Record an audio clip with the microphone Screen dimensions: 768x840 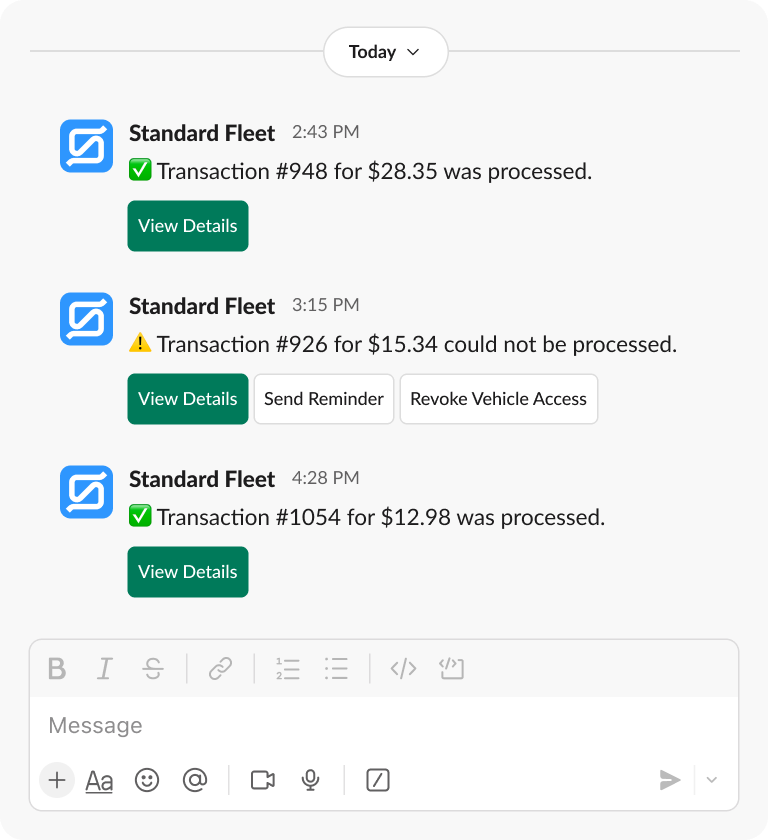pos(310,780)
